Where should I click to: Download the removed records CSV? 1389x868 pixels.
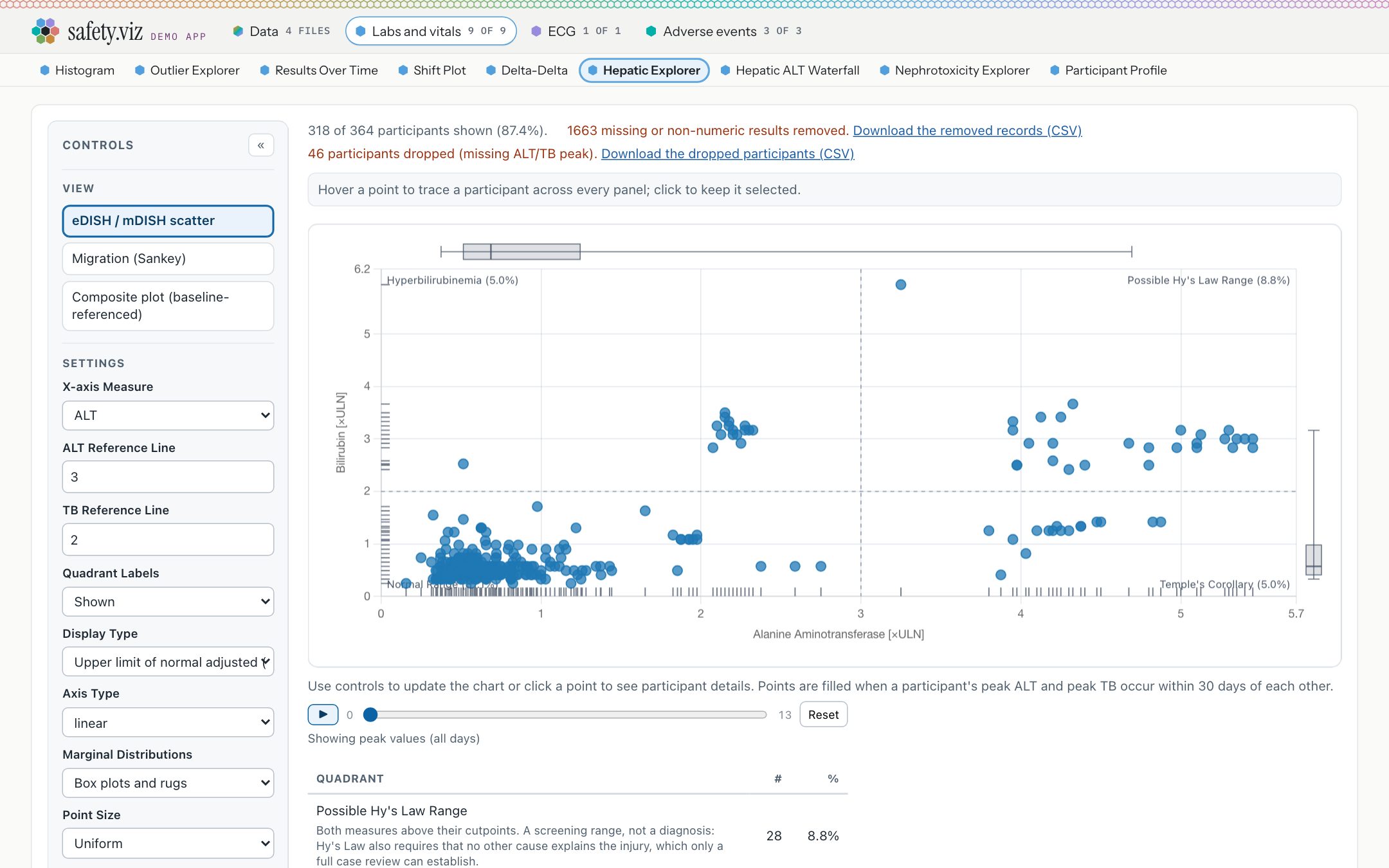(967, 131)
